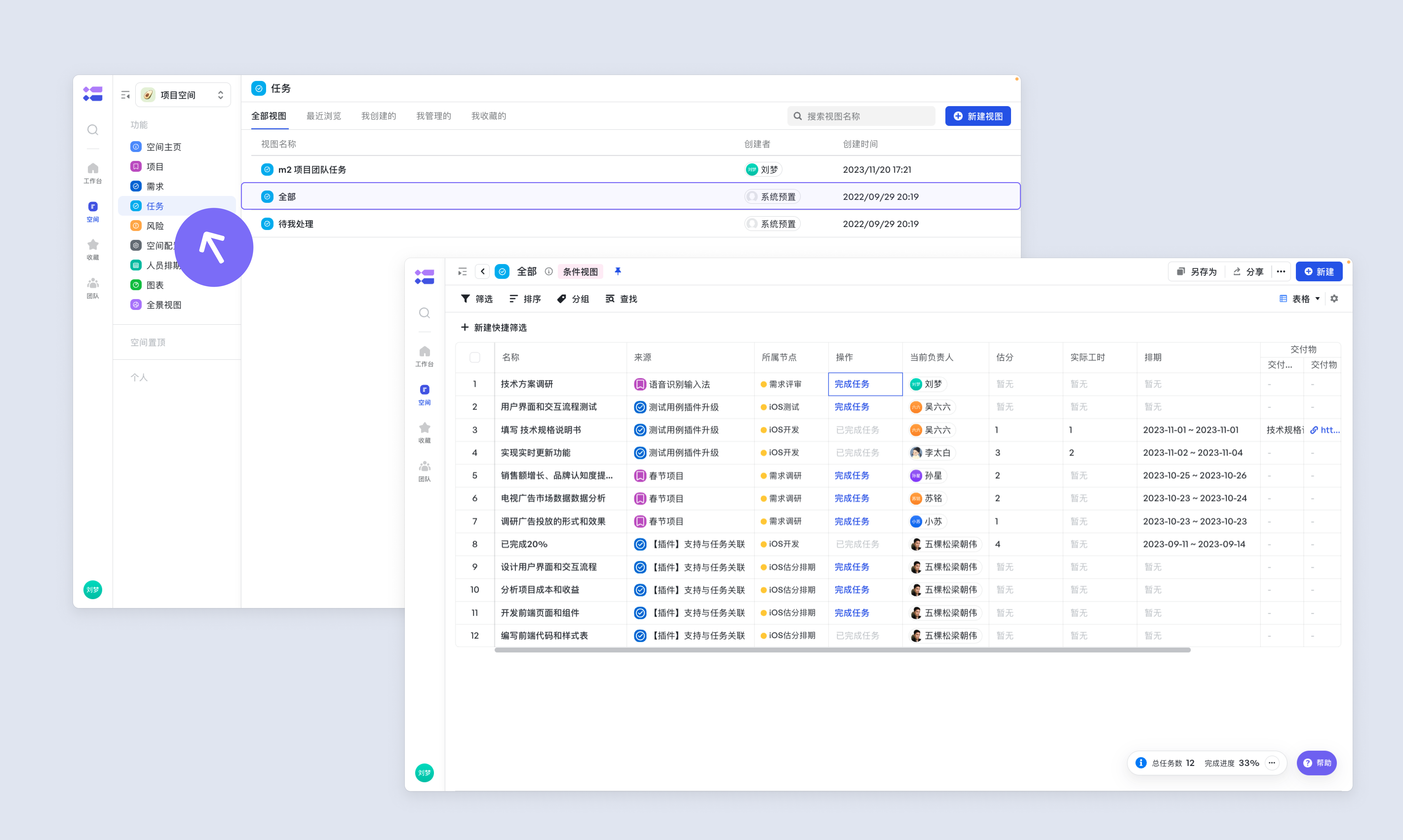Click 新建快捷筛选 to add quick filter
Viewport: 1403px width, 840px height.
tap(494, 328)
